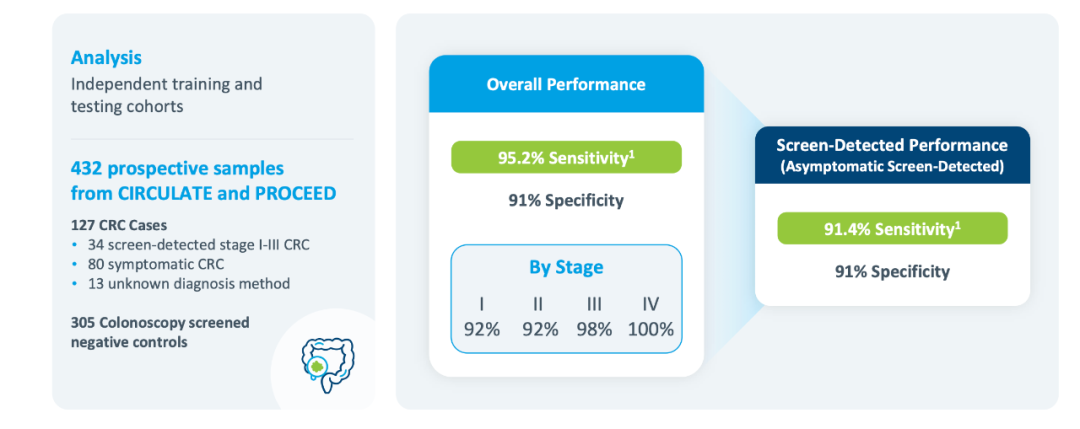Click the 13 unknown diagnosis method bullet
The height and width of the screenshot is (429, 1080).
coord(189,283)
